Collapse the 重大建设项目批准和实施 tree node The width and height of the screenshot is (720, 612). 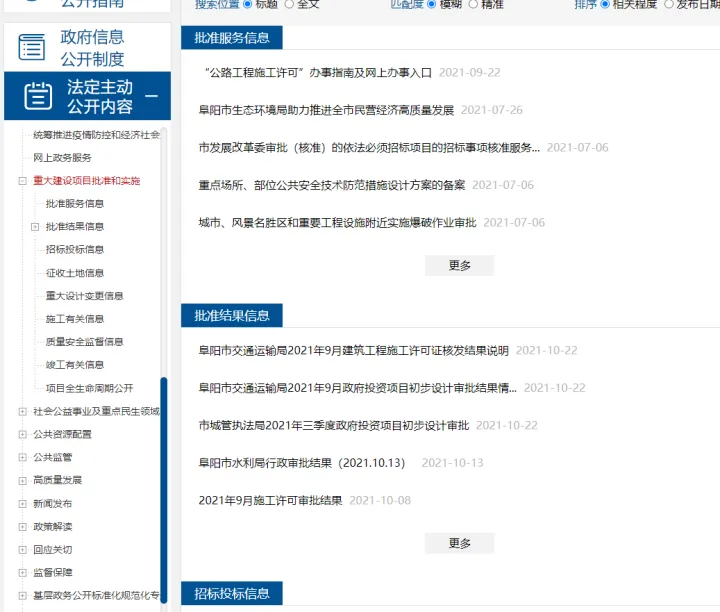pos(22,181)
